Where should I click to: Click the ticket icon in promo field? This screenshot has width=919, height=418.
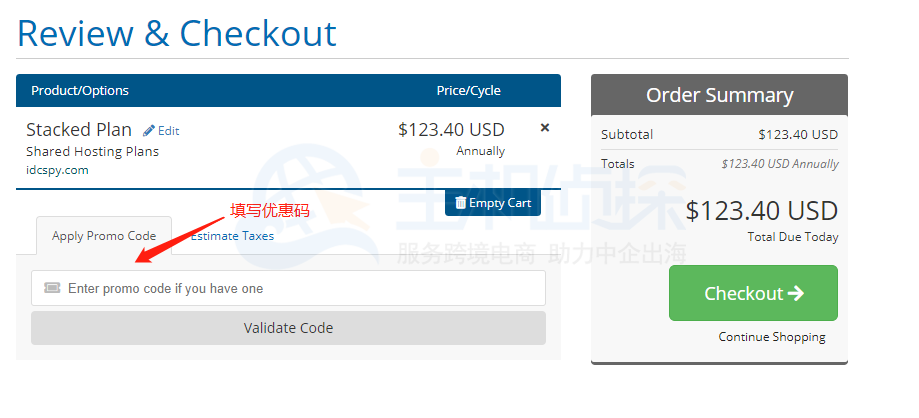pyautogui.click(x=53, y=288)
